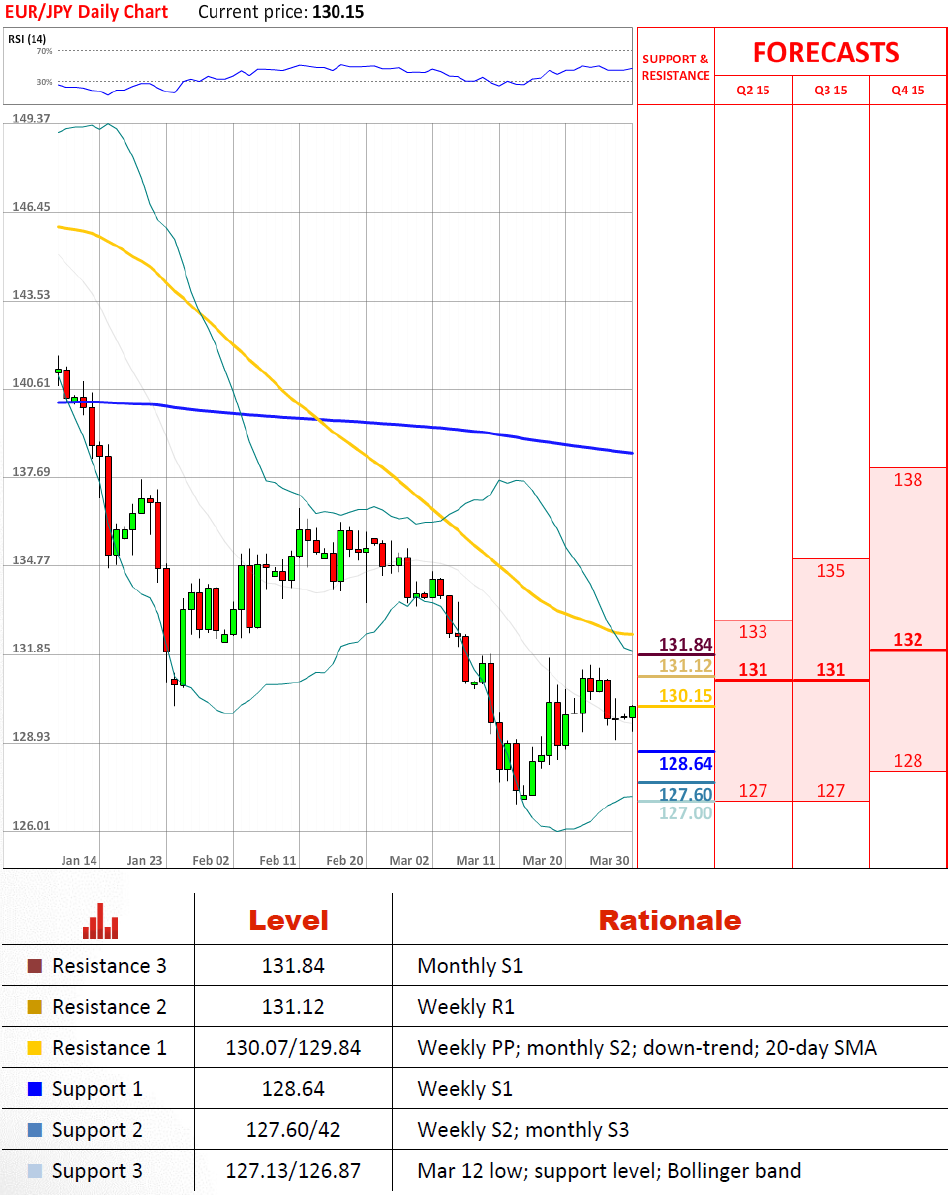Click the Q4 15 forecast value 138

point(908,480)
